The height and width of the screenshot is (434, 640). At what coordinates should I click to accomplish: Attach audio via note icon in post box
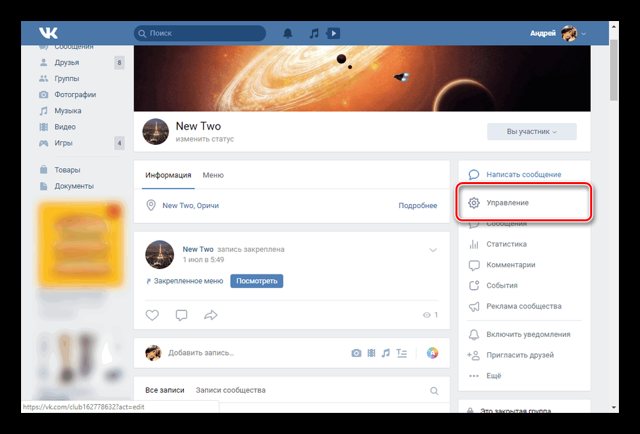pyautogui.click(x=385, y=353)
